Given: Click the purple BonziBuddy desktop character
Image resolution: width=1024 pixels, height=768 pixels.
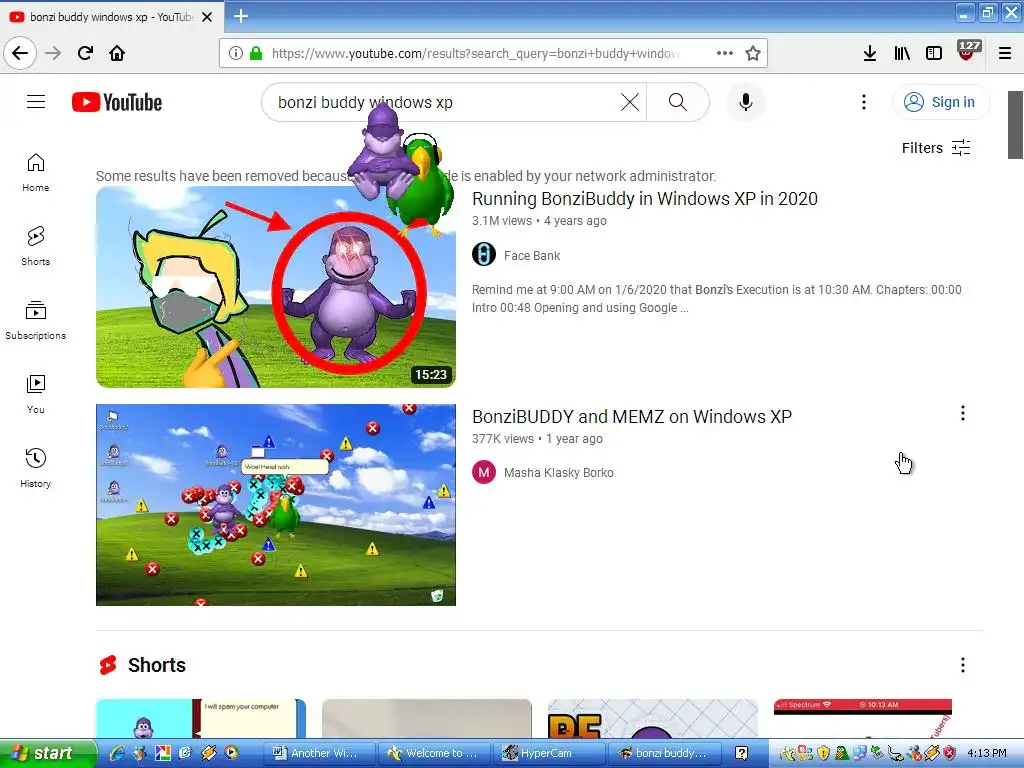Looking at the screenshot, I should click(x=381, y=152).
